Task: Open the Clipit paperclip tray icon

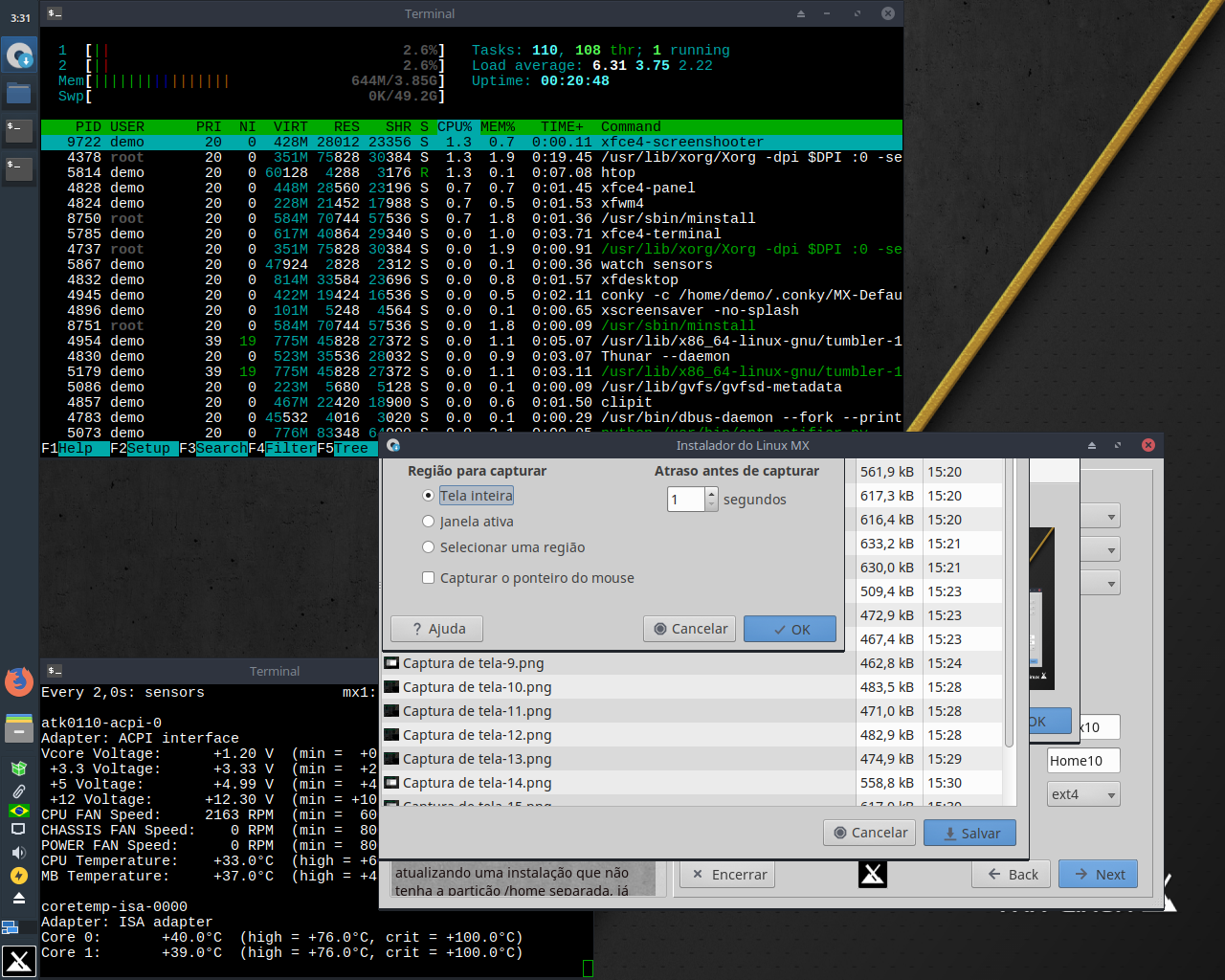Action: (18, 791)
